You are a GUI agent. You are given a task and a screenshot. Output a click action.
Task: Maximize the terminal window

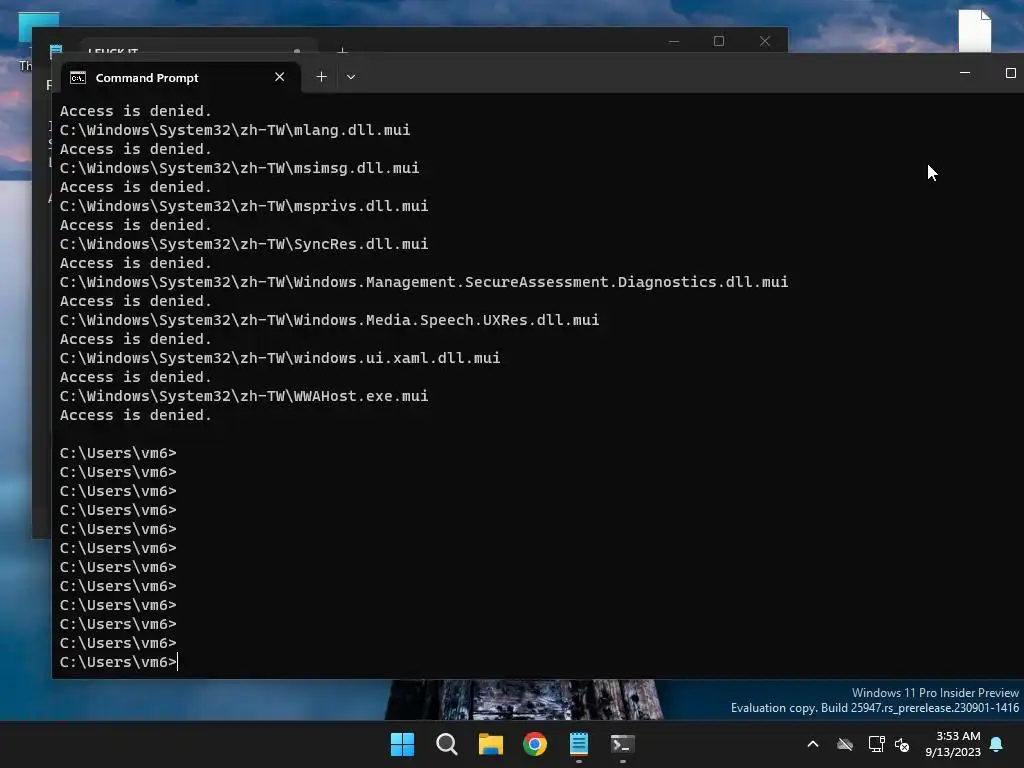click(1010, 72)
